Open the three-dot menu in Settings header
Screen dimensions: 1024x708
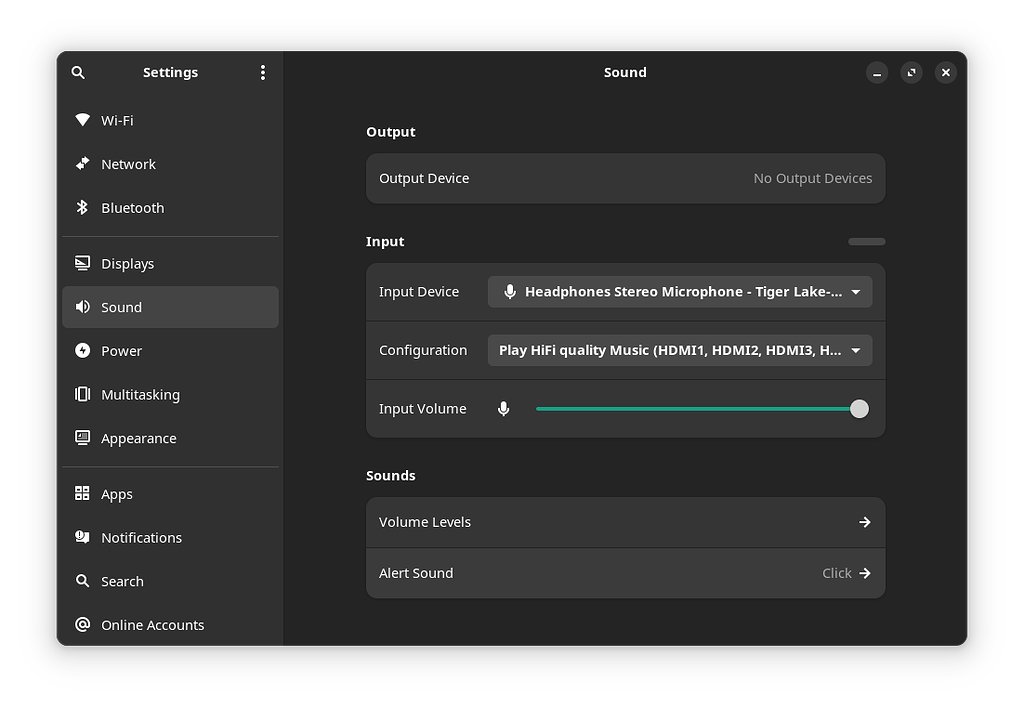click(x=262, y=72)
